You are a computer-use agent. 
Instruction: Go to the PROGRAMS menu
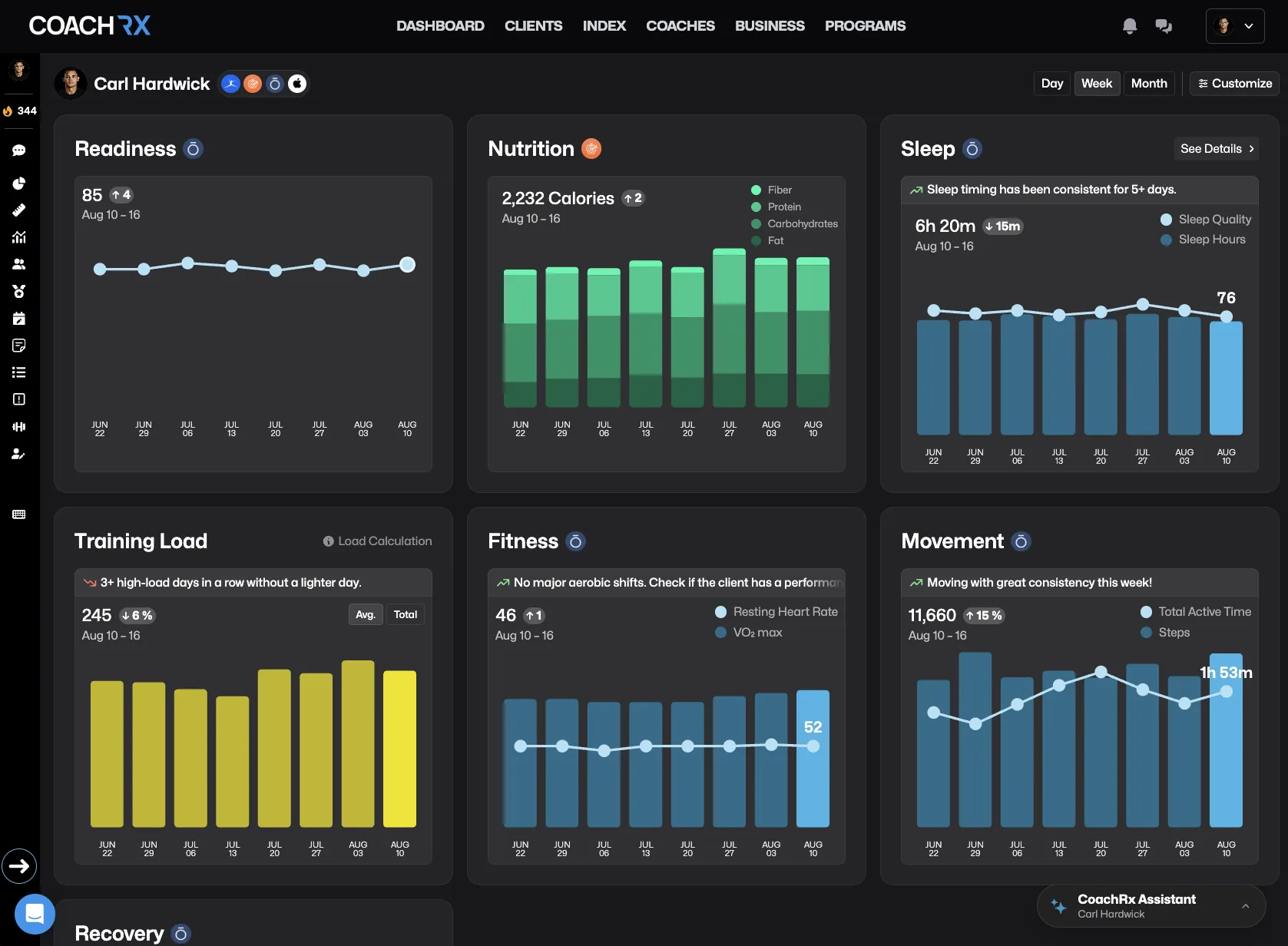coord(866,26)
